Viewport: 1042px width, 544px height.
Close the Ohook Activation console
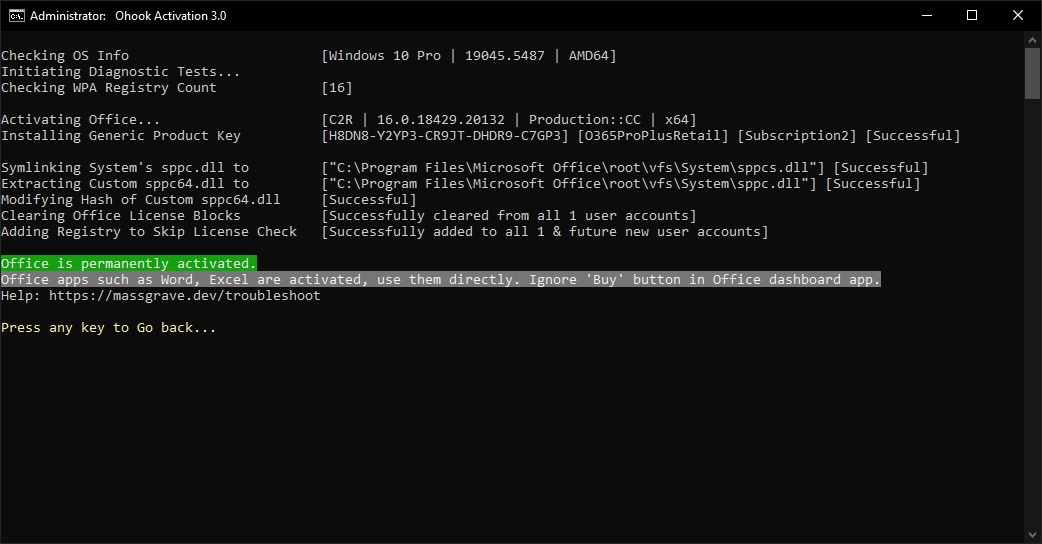pyautogui.click(x=1017, y=15)
